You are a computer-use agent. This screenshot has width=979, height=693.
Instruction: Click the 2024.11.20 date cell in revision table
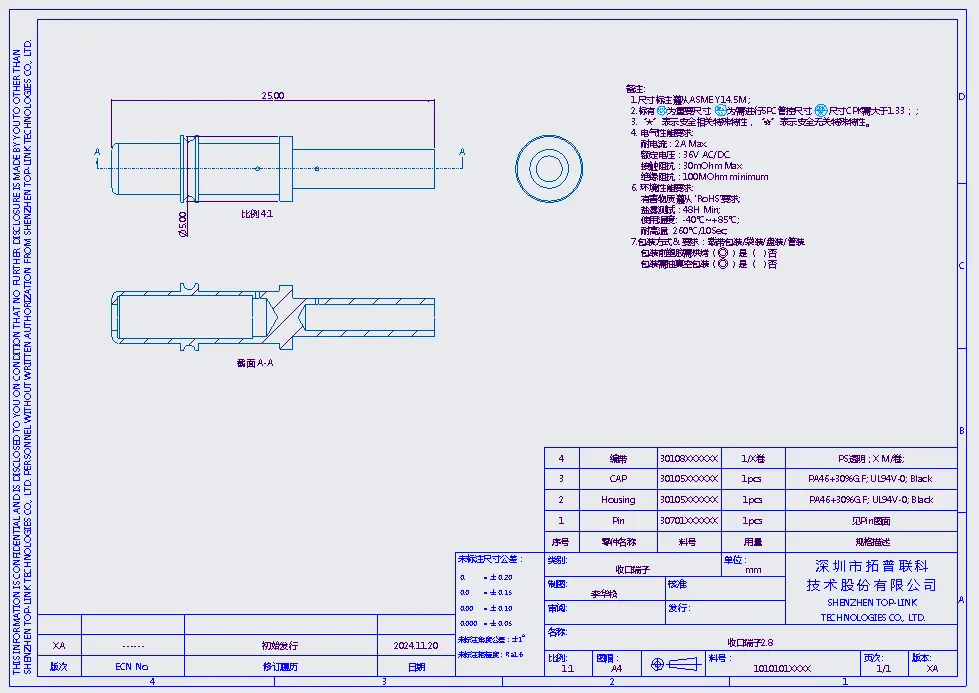415,646
